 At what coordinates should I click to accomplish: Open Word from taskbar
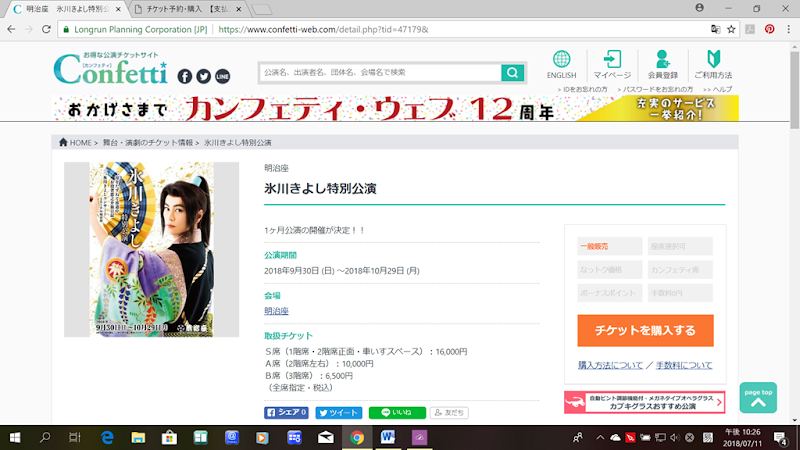388,438
